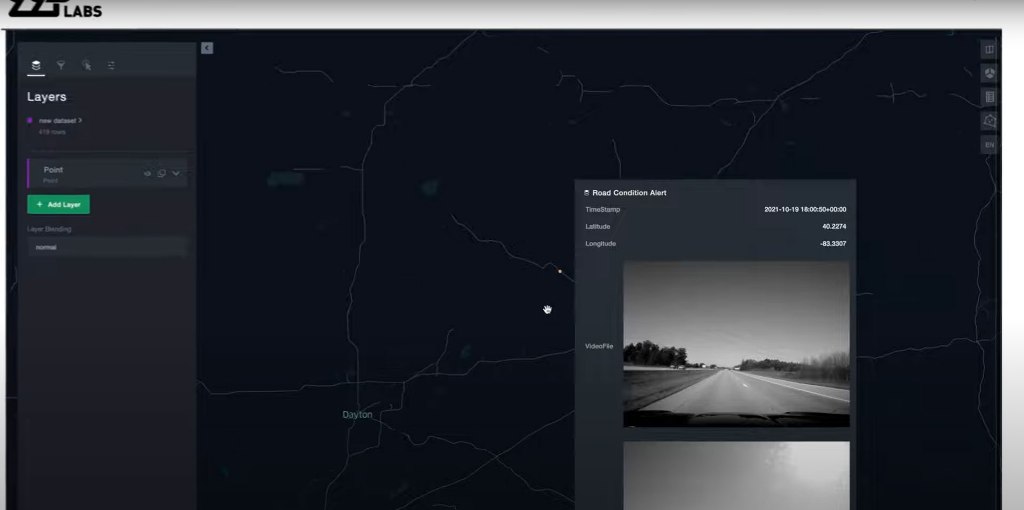Hide the Point layer with eye icon
This screenshot has width=1024, height=510.
click(147, 173)
